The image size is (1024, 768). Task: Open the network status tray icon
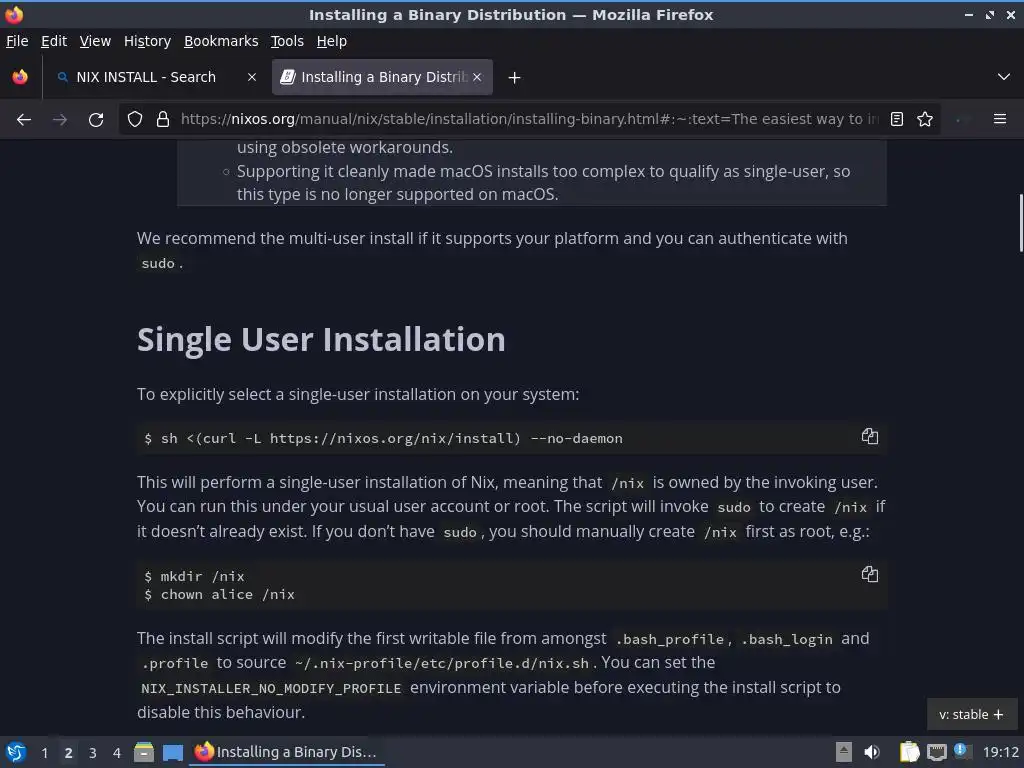point(936,753)
